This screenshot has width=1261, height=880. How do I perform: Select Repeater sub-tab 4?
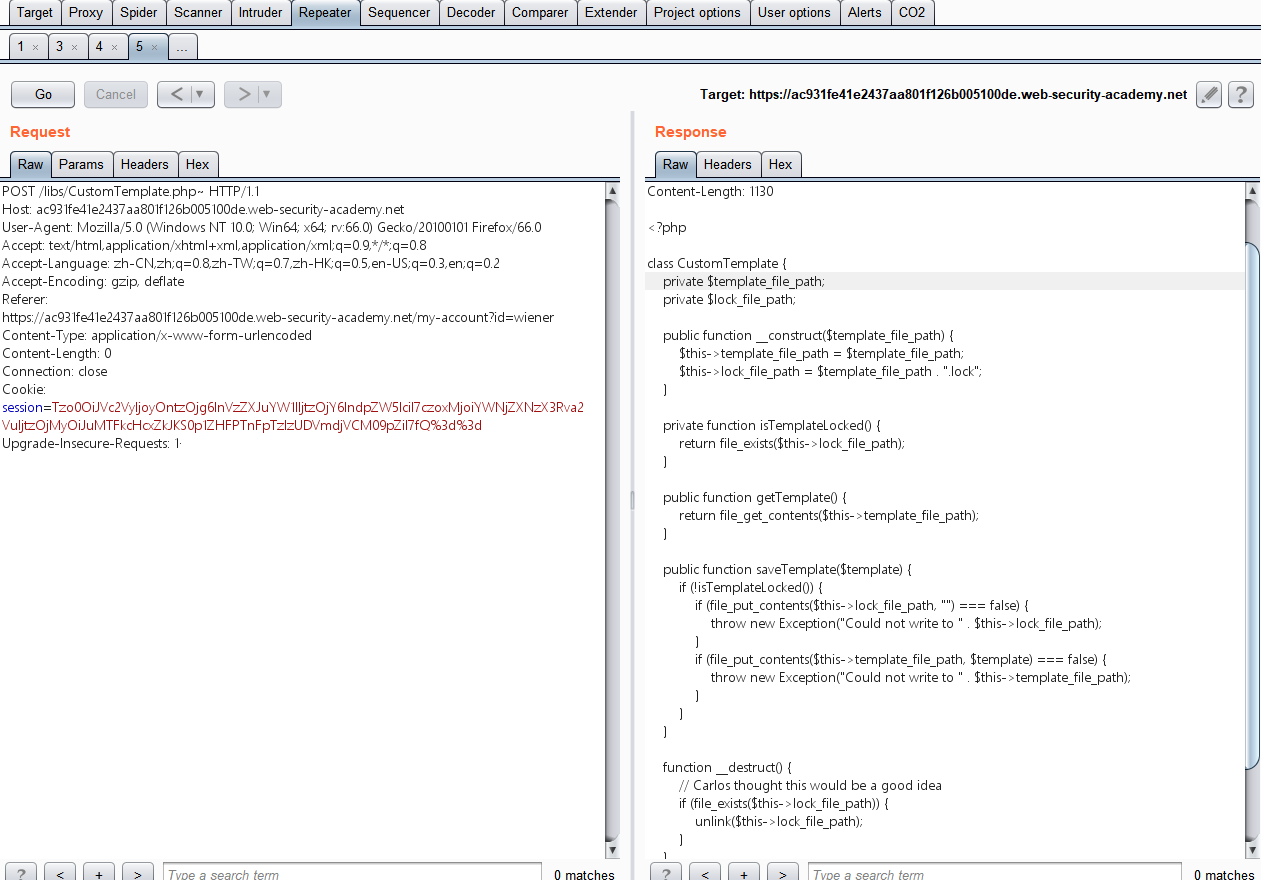click(100, 47)
